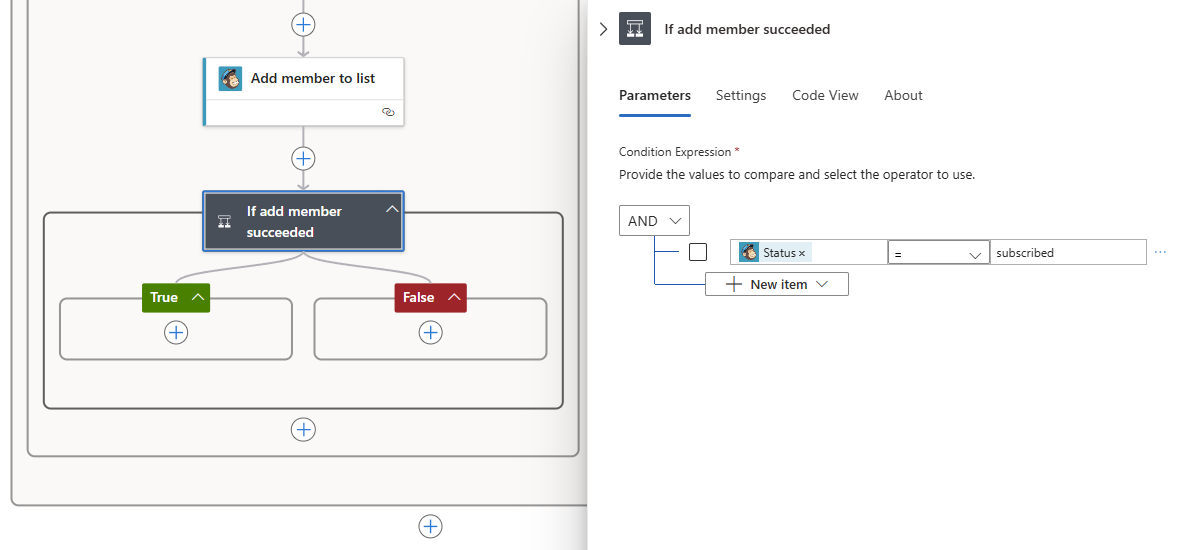Click plus icon at bottom of canvas

pos(430,526)
